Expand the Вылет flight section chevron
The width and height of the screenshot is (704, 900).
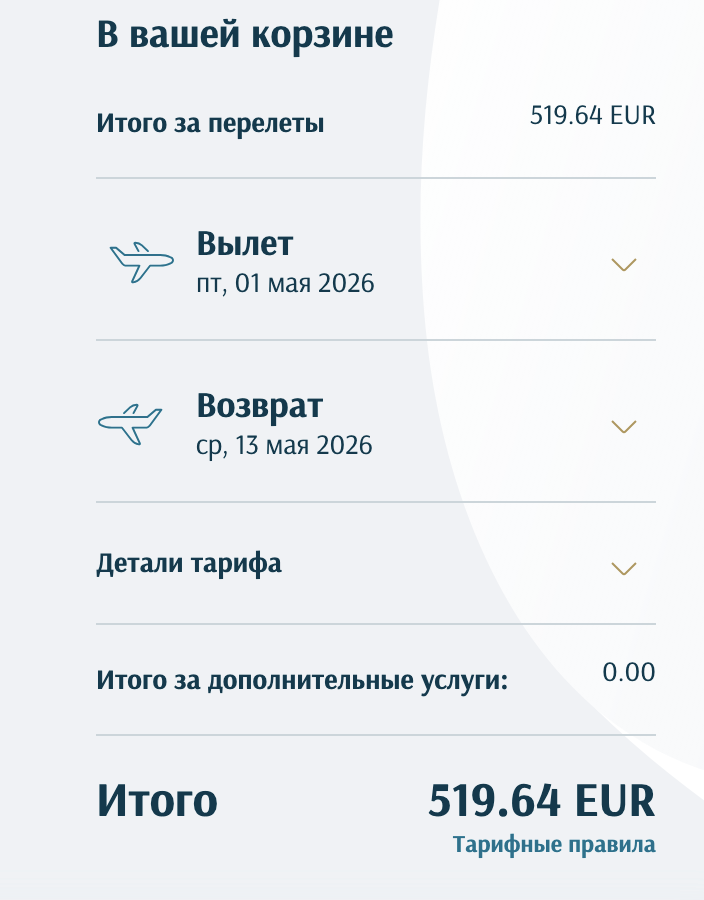point(624,265)
